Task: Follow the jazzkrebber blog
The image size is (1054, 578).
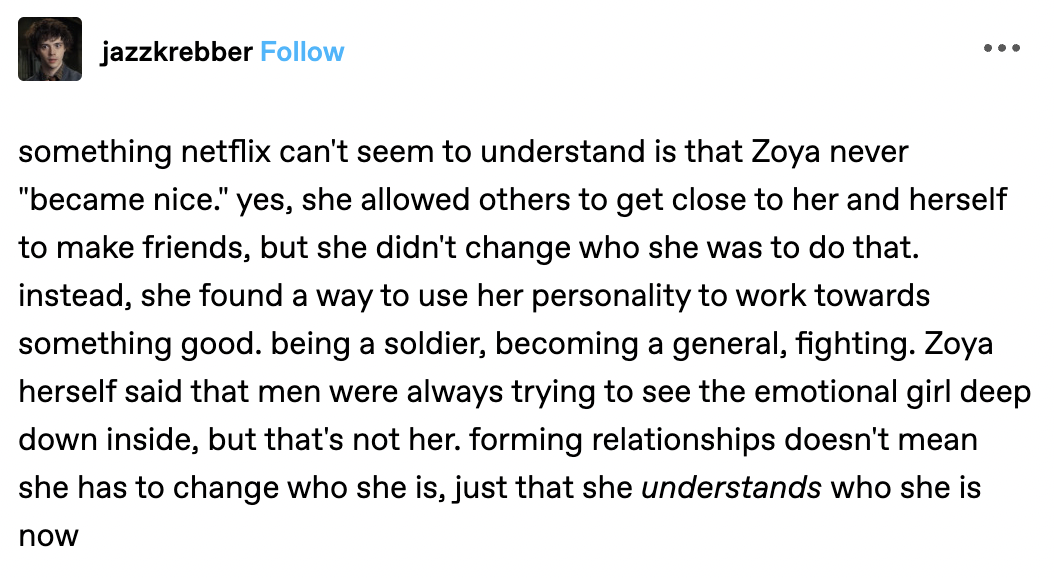Action: point(302,52)
